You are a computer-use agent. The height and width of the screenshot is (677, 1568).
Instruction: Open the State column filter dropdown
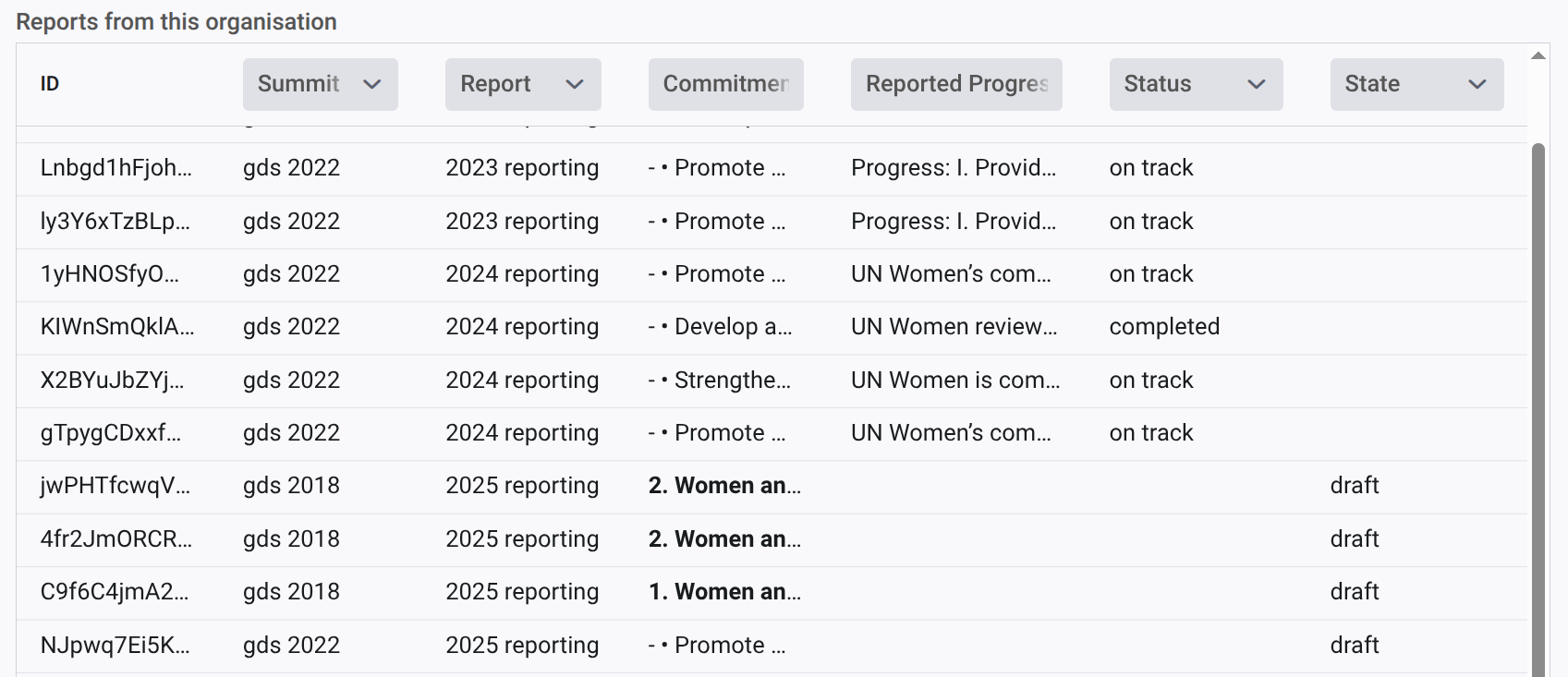pyautogui.click(x=1416, y=84)
